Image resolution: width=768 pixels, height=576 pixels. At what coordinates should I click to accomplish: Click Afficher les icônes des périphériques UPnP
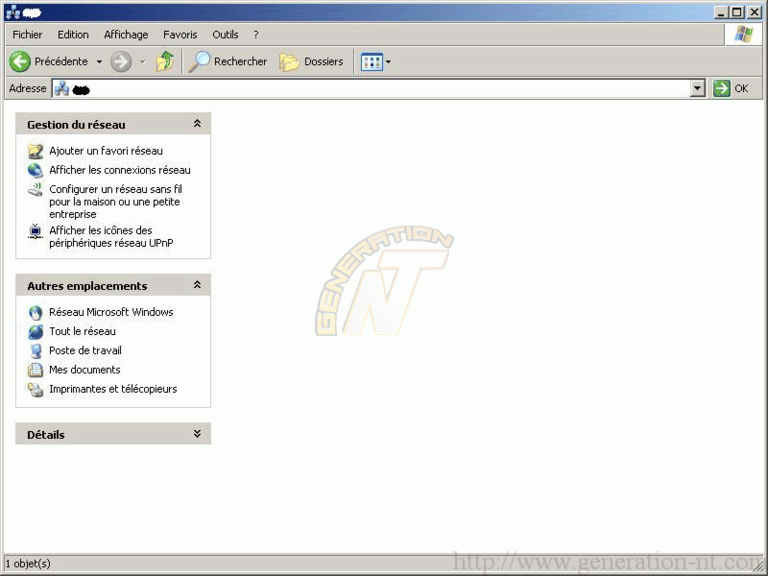coord(111,237)
